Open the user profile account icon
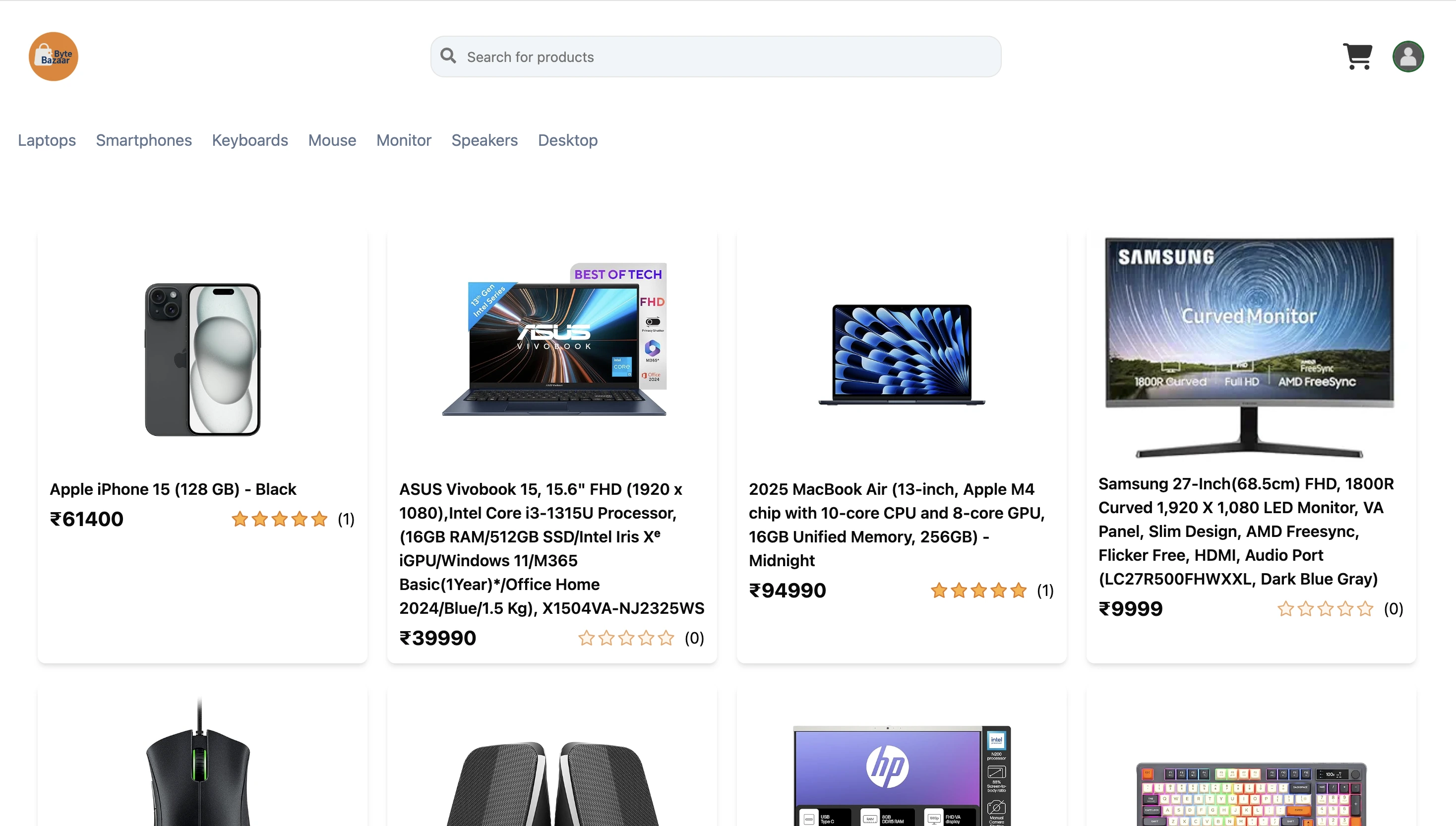 click(x=1408, y=56)
